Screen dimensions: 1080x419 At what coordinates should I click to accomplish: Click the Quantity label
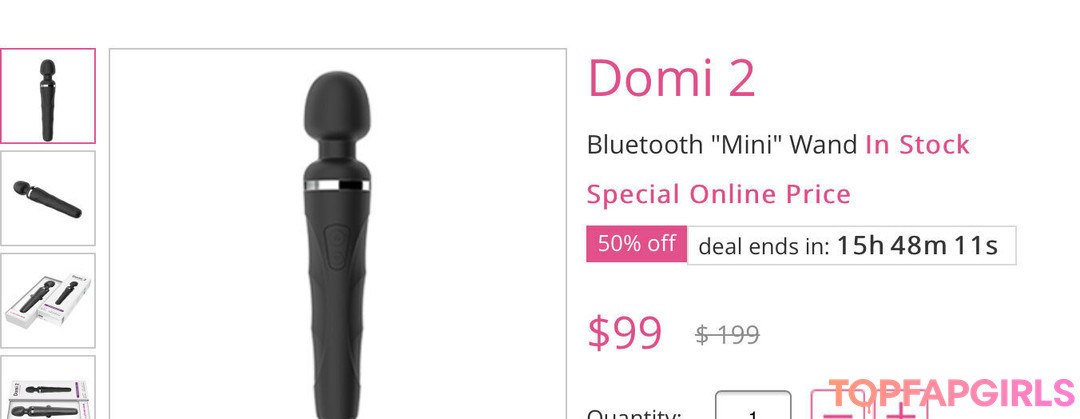click(x=634, y=413)
